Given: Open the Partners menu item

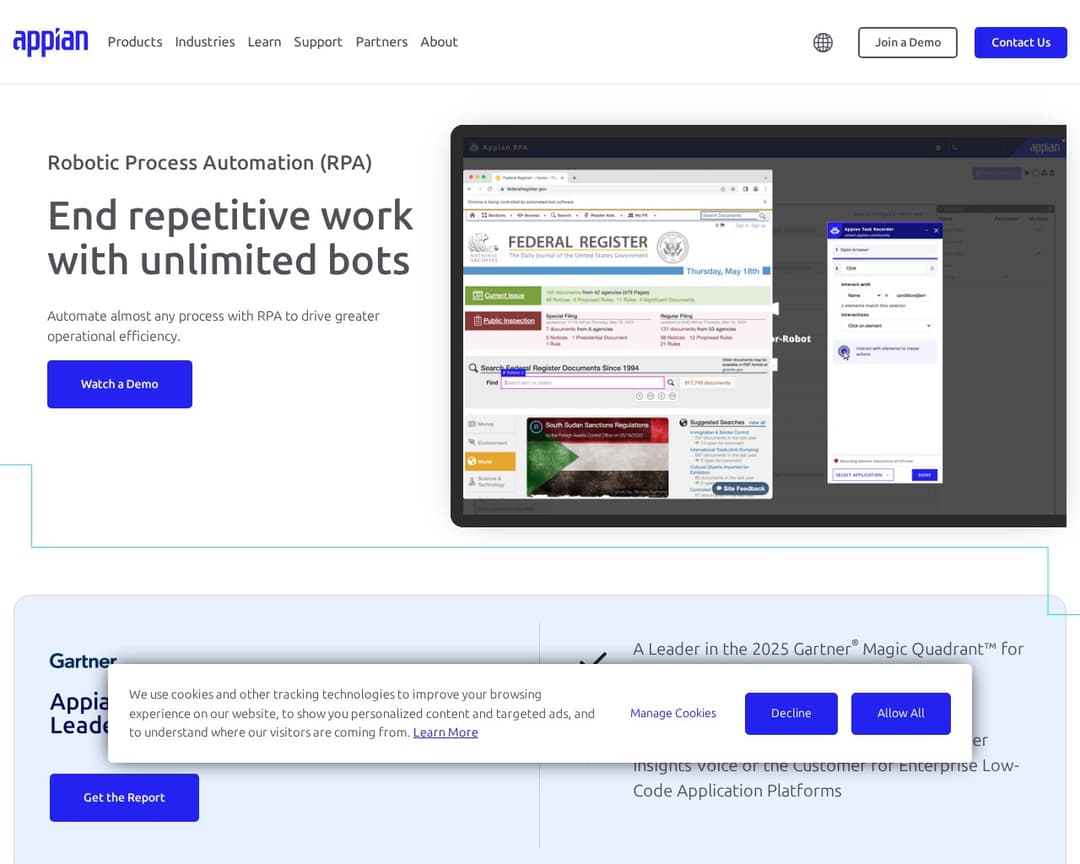Looking at the screenshot, I should click(x=381, y=42).
